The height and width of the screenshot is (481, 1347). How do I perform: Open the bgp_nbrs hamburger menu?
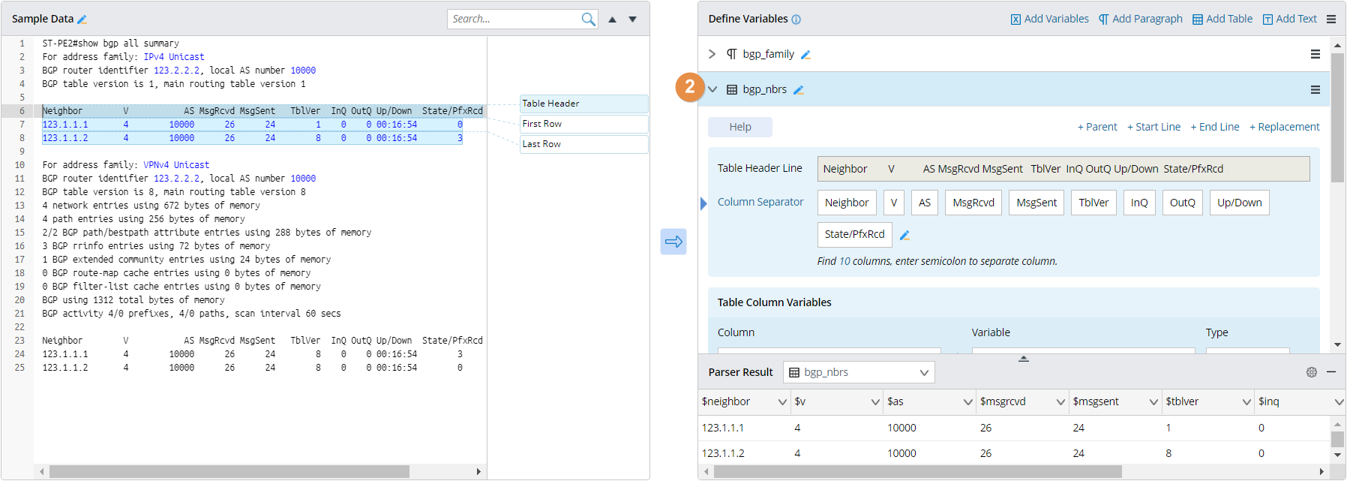[1315, 90]
